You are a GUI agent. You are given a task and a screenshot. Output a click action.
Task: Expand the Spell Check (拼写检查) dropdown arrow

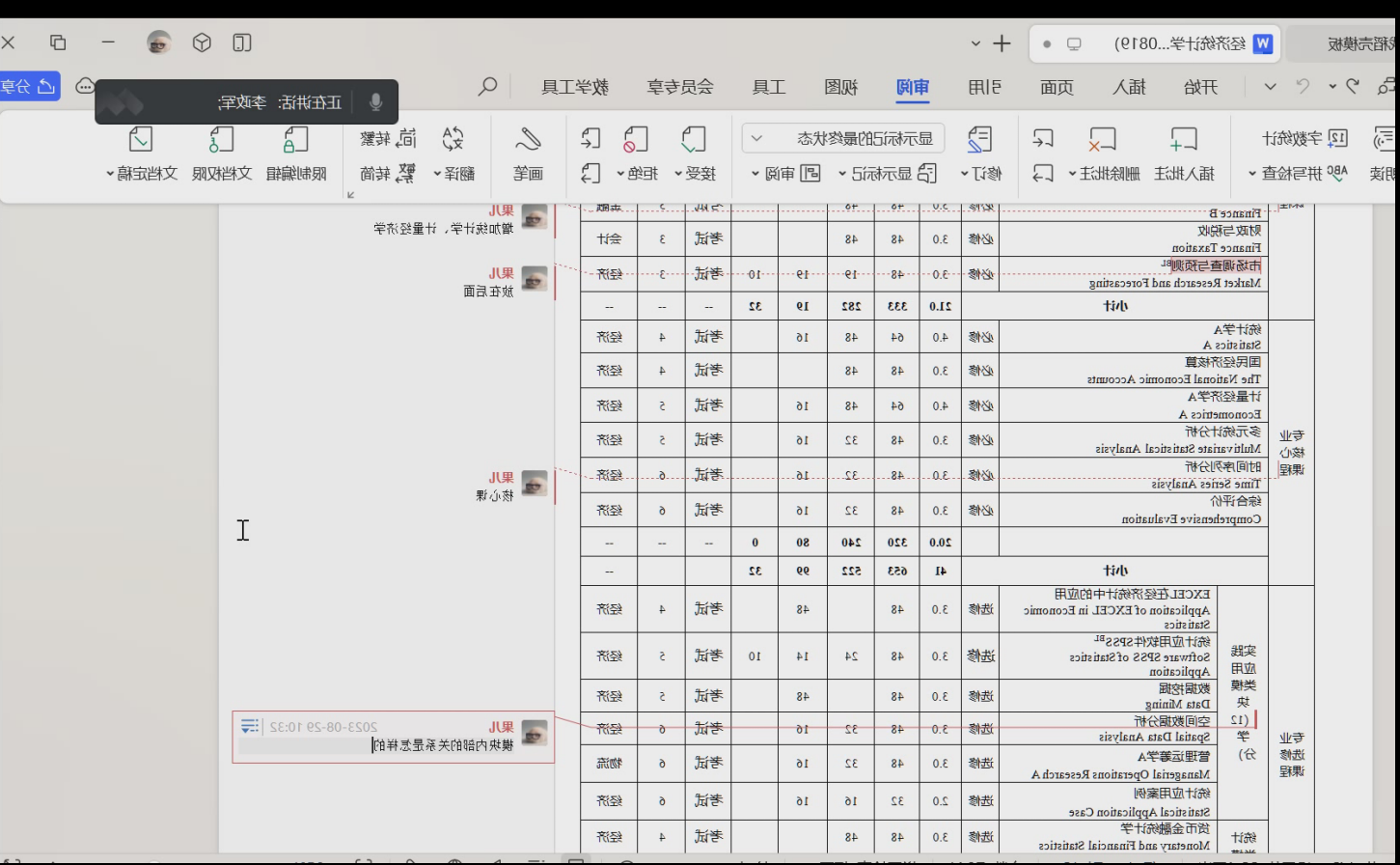[x=1253, y=175]
